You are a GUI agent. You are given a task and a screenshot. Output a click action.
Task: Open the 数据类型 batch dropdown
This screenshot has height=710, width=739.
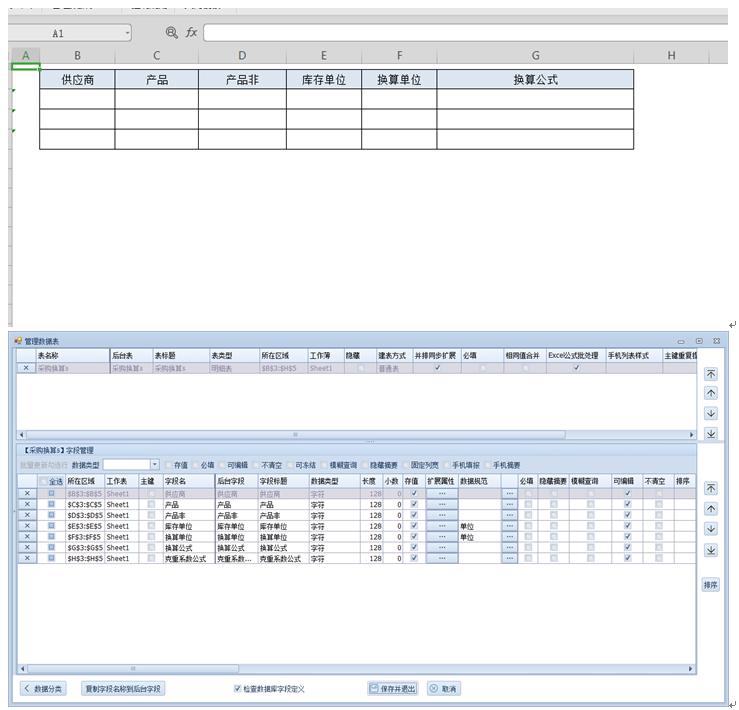[x=155, y=465]
